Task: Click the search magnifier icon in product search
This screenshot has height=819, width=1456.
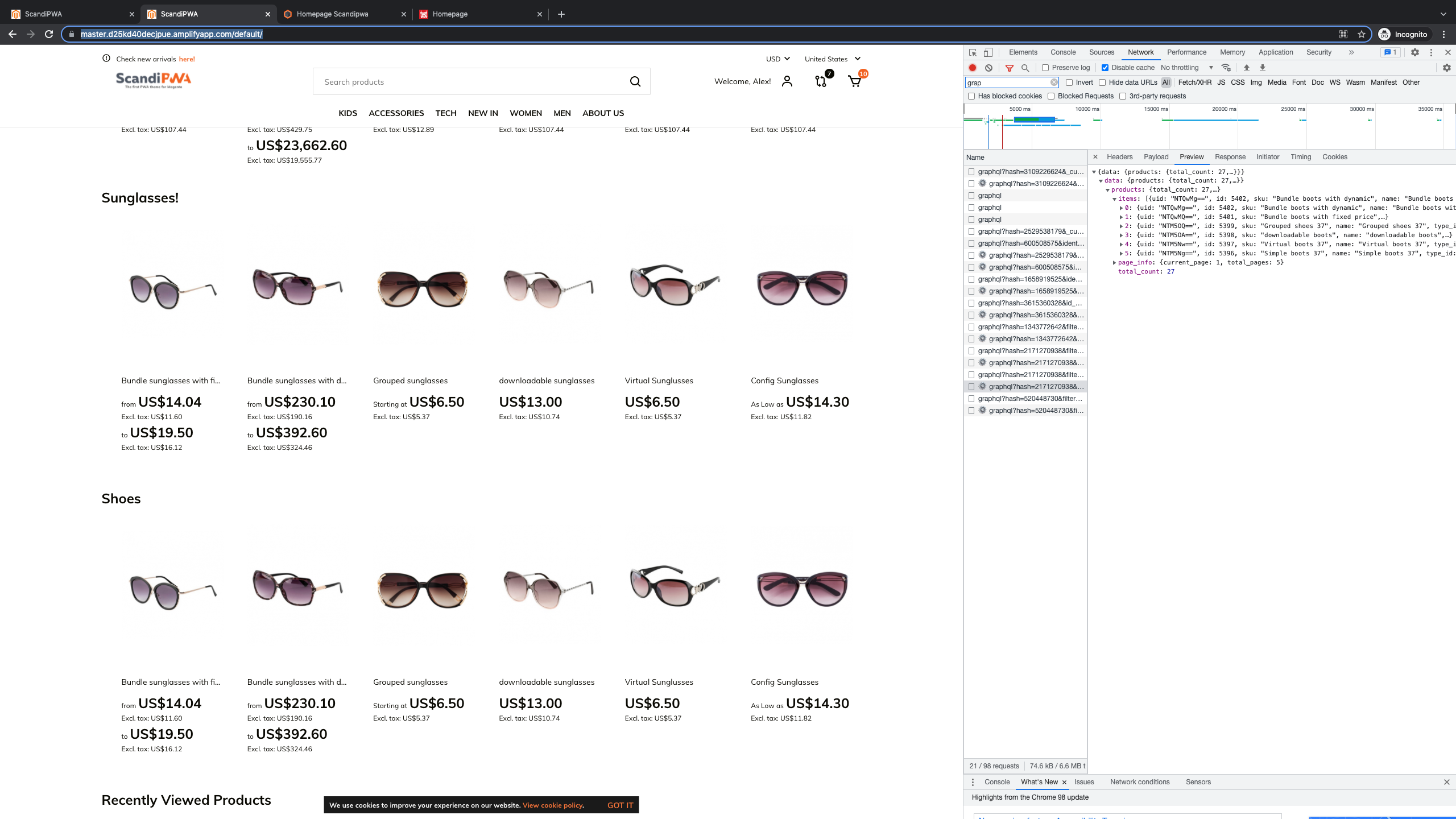Action: click(635, 82)
